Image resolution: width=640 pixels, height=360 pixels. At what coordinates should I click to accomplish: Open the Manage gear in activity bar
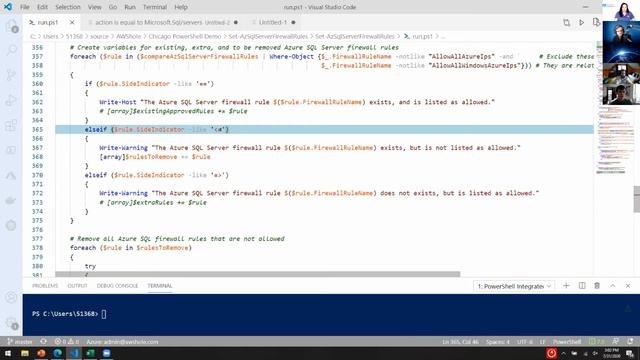coord(11,322)
